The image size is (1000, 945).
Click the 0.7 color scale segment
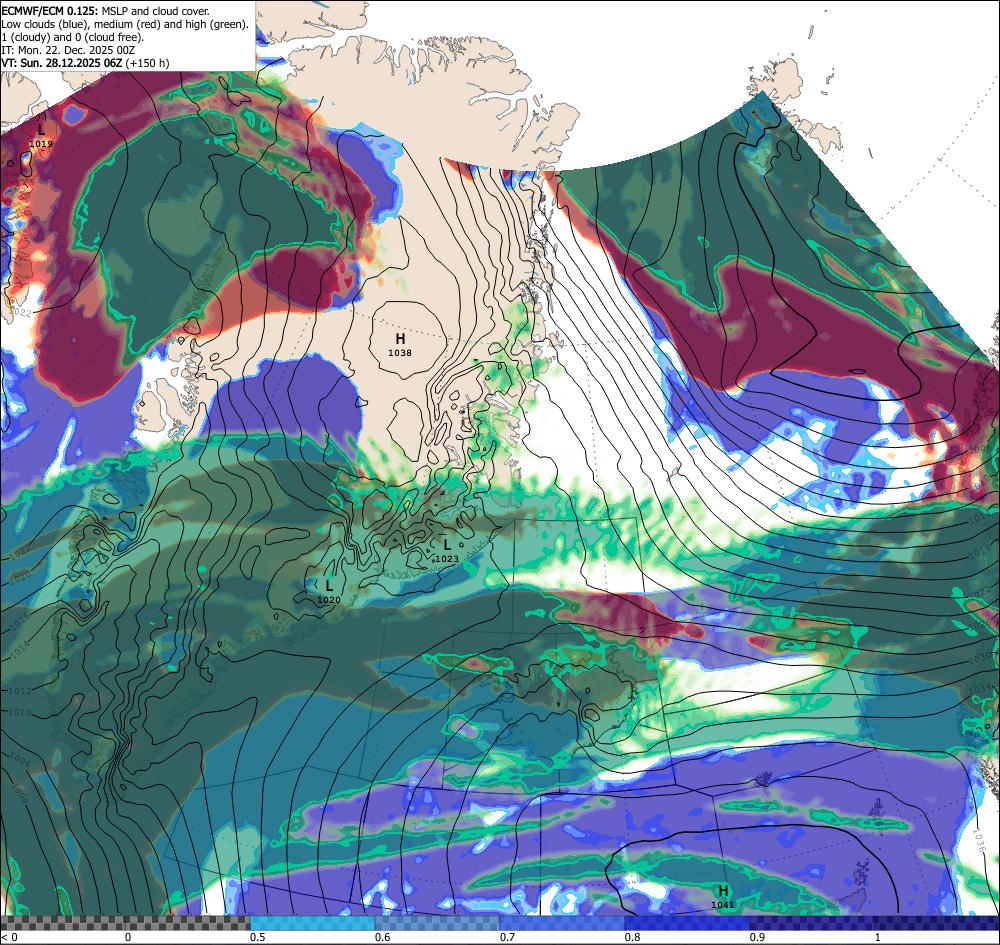pyautogui.click(x=562, y=923)
